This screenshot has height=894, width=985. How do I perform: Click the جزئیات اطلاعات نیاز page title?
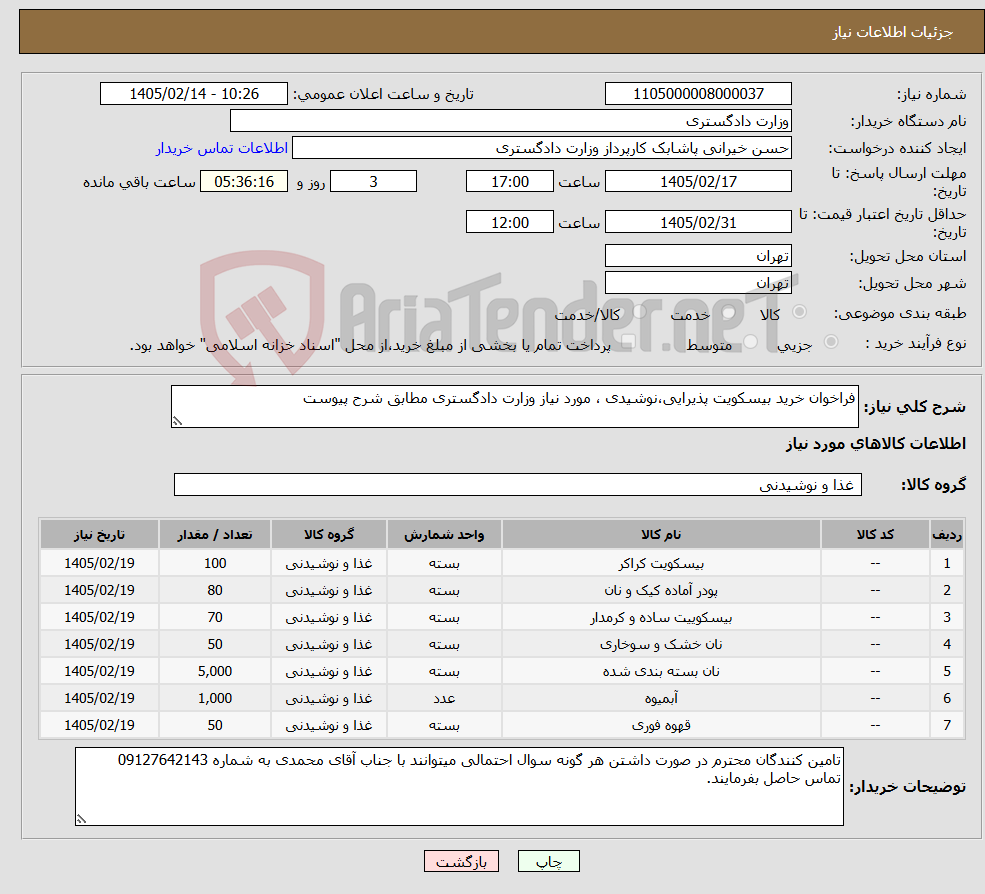pos(893,32)
